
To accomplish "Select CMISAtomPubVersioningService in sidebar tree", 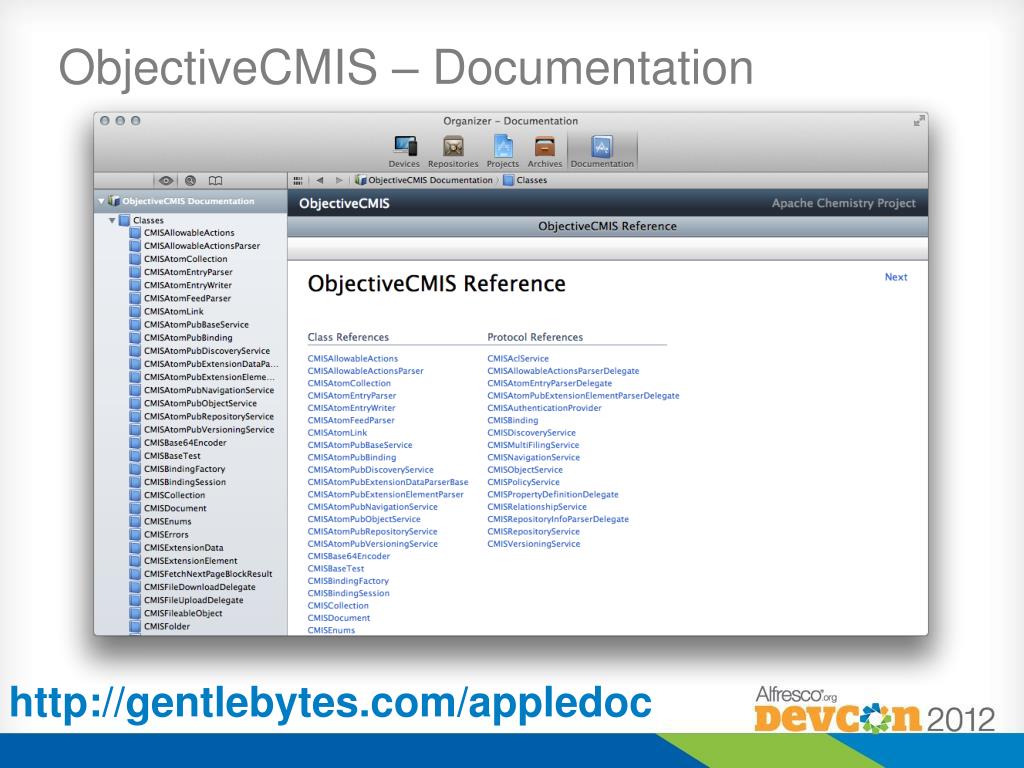I will click(202, 430).
